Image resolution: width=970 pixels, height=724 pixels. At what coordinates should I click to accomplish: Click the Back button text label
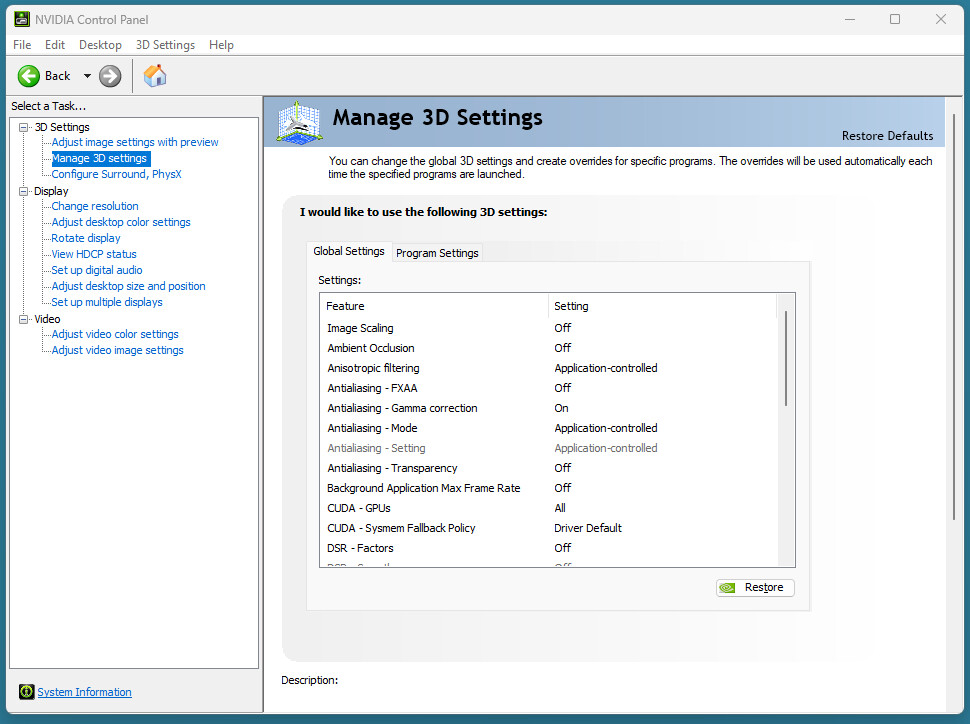(58, 76)
